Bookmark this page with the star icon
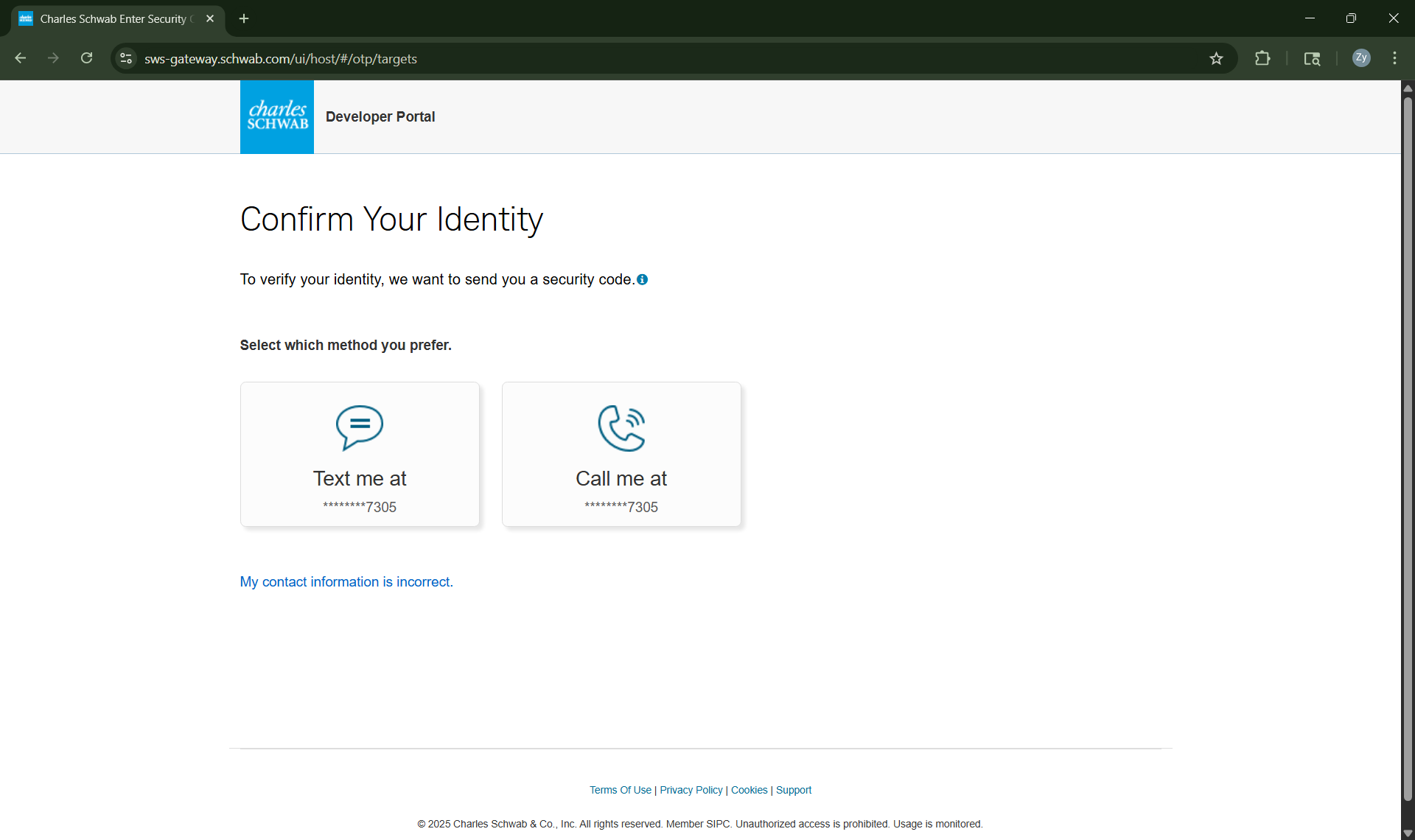Screen dimensions: 1415x840 coord(1216,58)
